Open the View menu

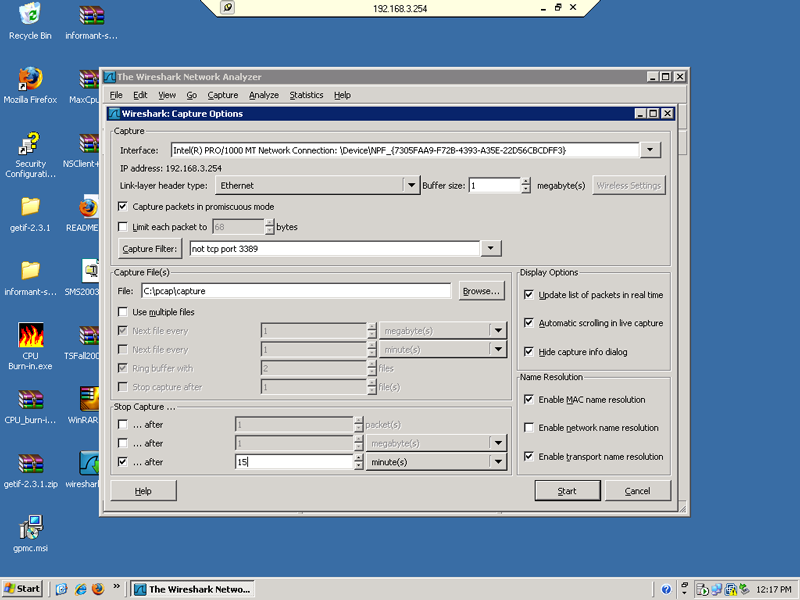(167, 95)
